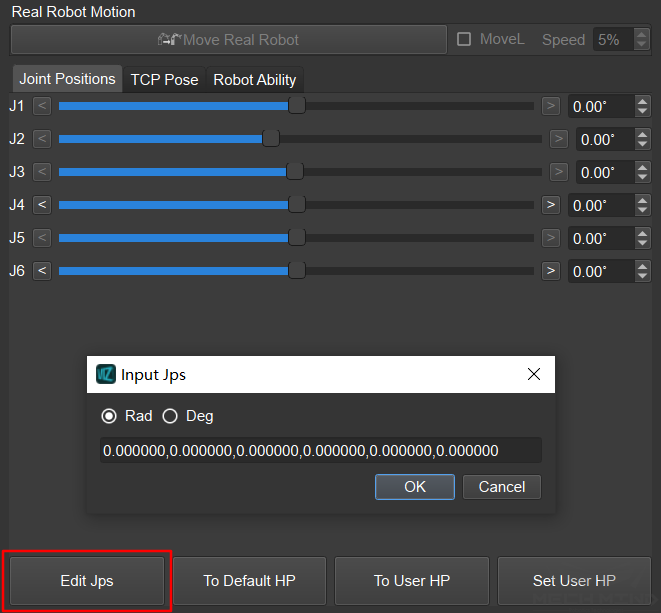Click the Speed percentage field

pyautogui.click(x=613, y=40)
